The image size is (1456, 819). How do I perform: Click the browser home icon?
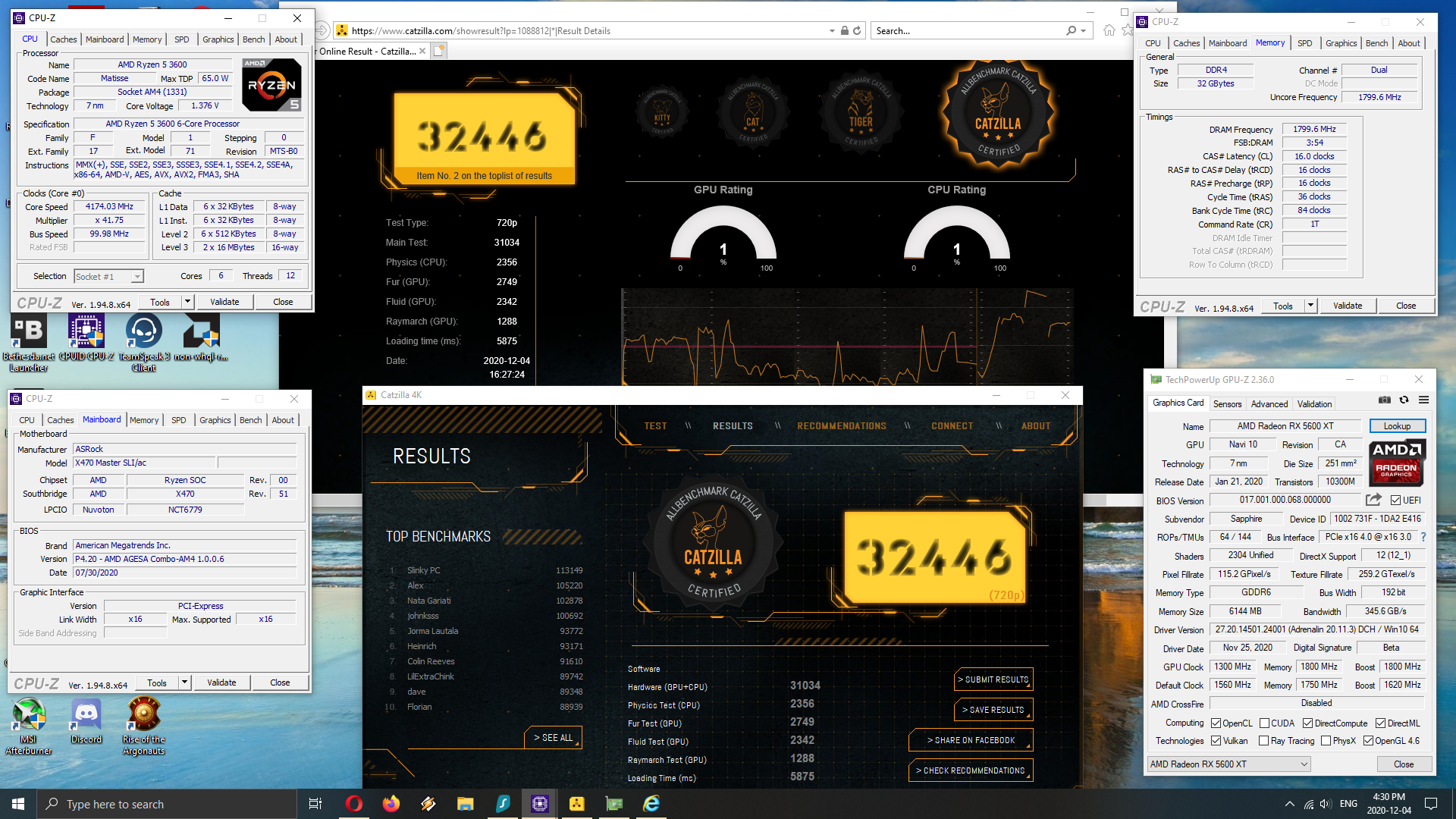(1109, 30)
